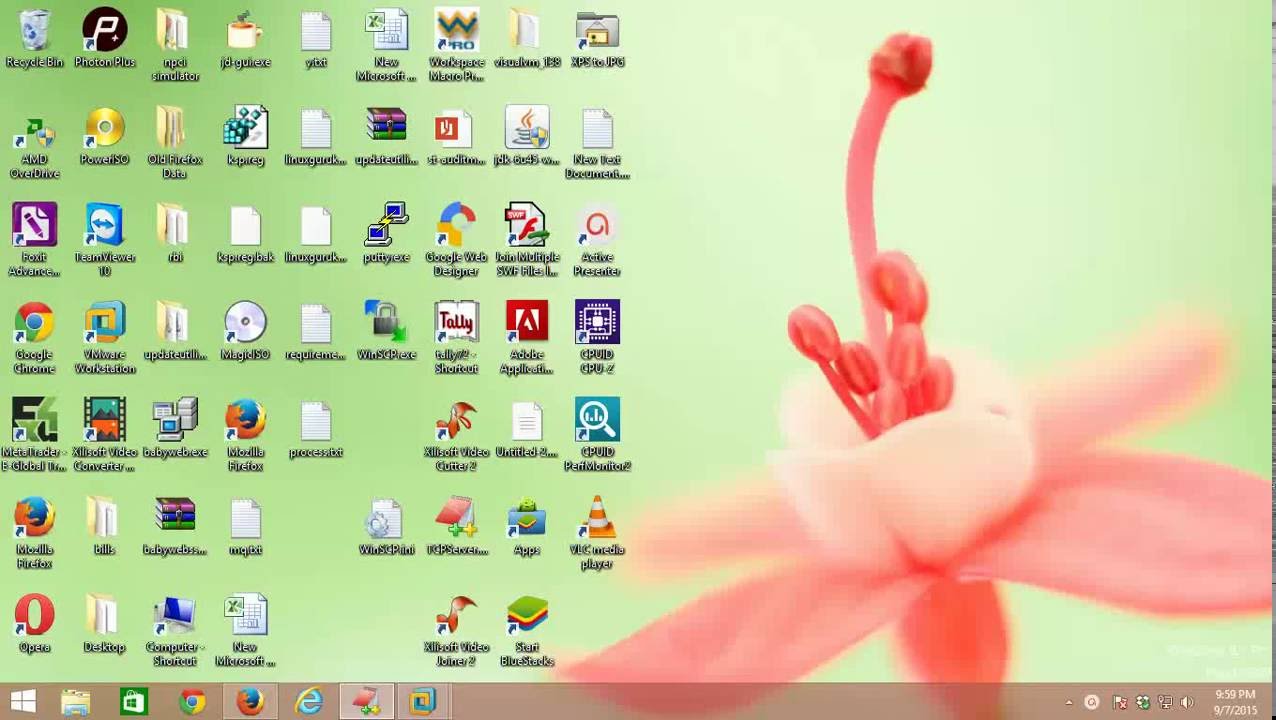Select the visualvm_138 folder
The image size is (1276, 720).
(x=526, y=30)
